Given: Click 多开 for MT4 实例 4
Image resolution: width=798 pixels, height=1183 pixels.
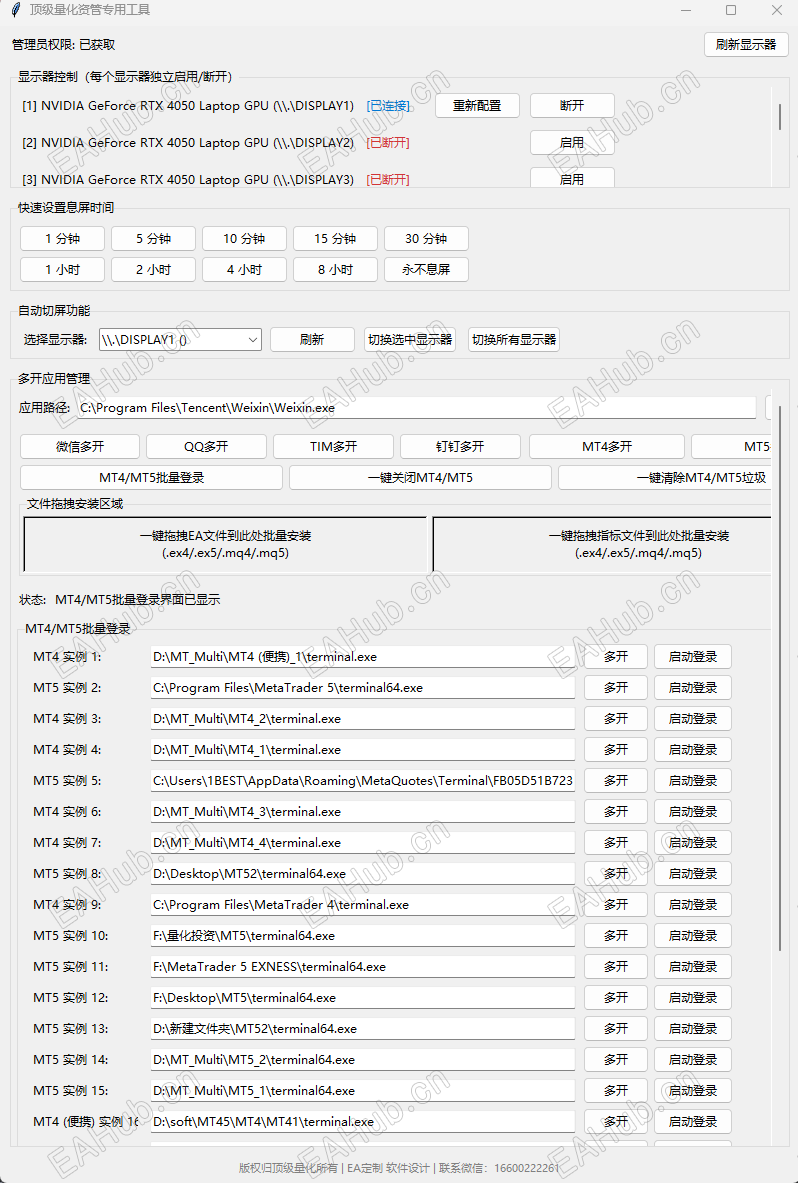Looking at the screenshot, I should 616,749.
